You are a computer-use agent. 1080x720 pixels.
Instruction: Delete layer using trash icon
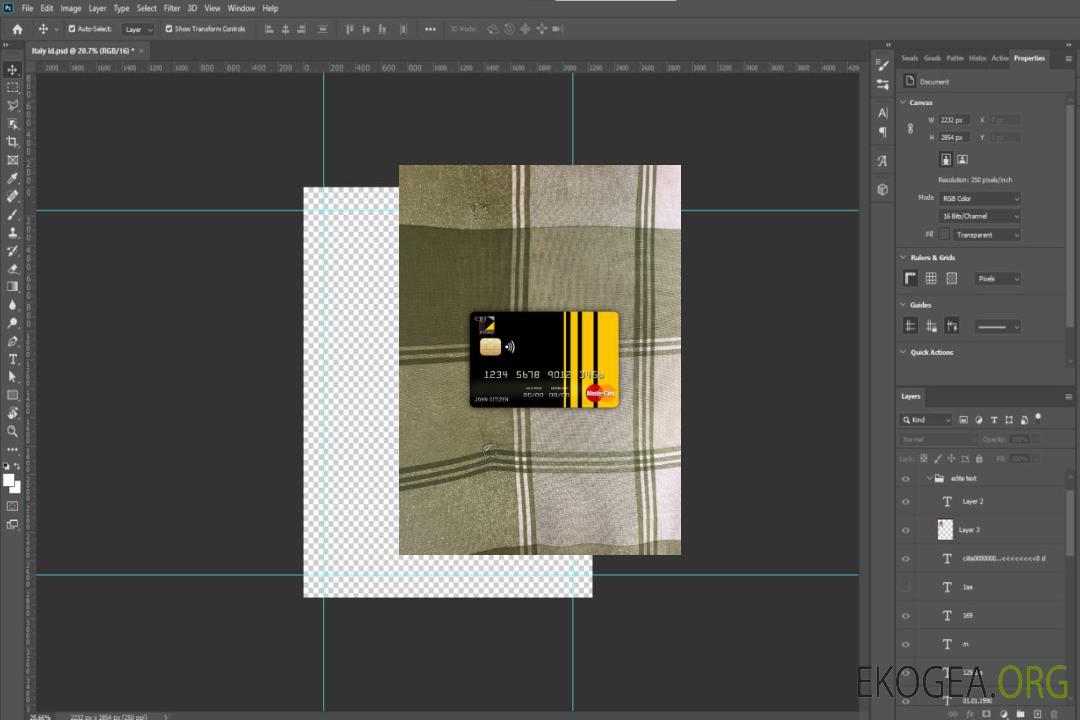(x=1054, y=714)
